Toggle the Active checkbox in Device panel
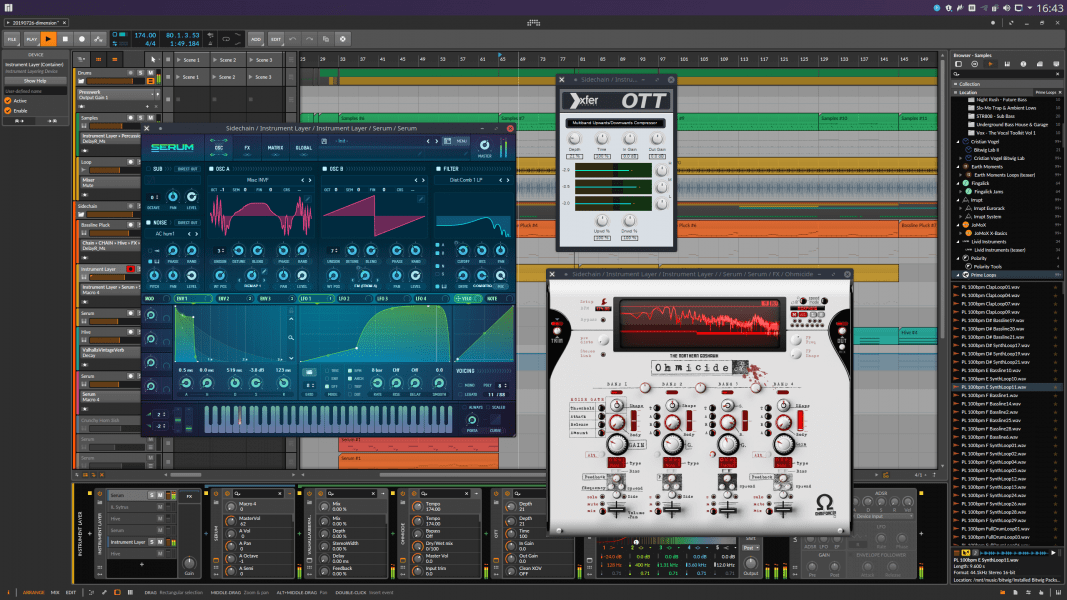 [8, 101]
